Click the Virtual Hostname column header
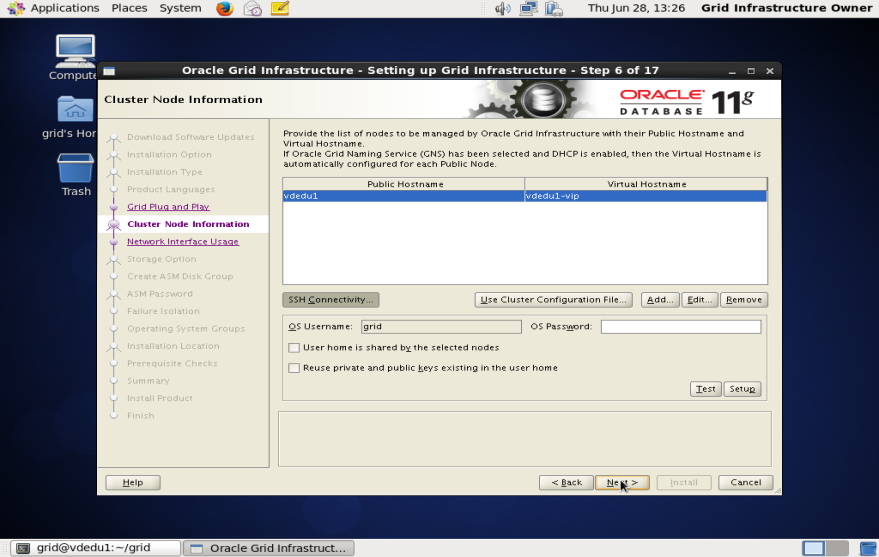The image size is (879, 557). coord(646,184)
